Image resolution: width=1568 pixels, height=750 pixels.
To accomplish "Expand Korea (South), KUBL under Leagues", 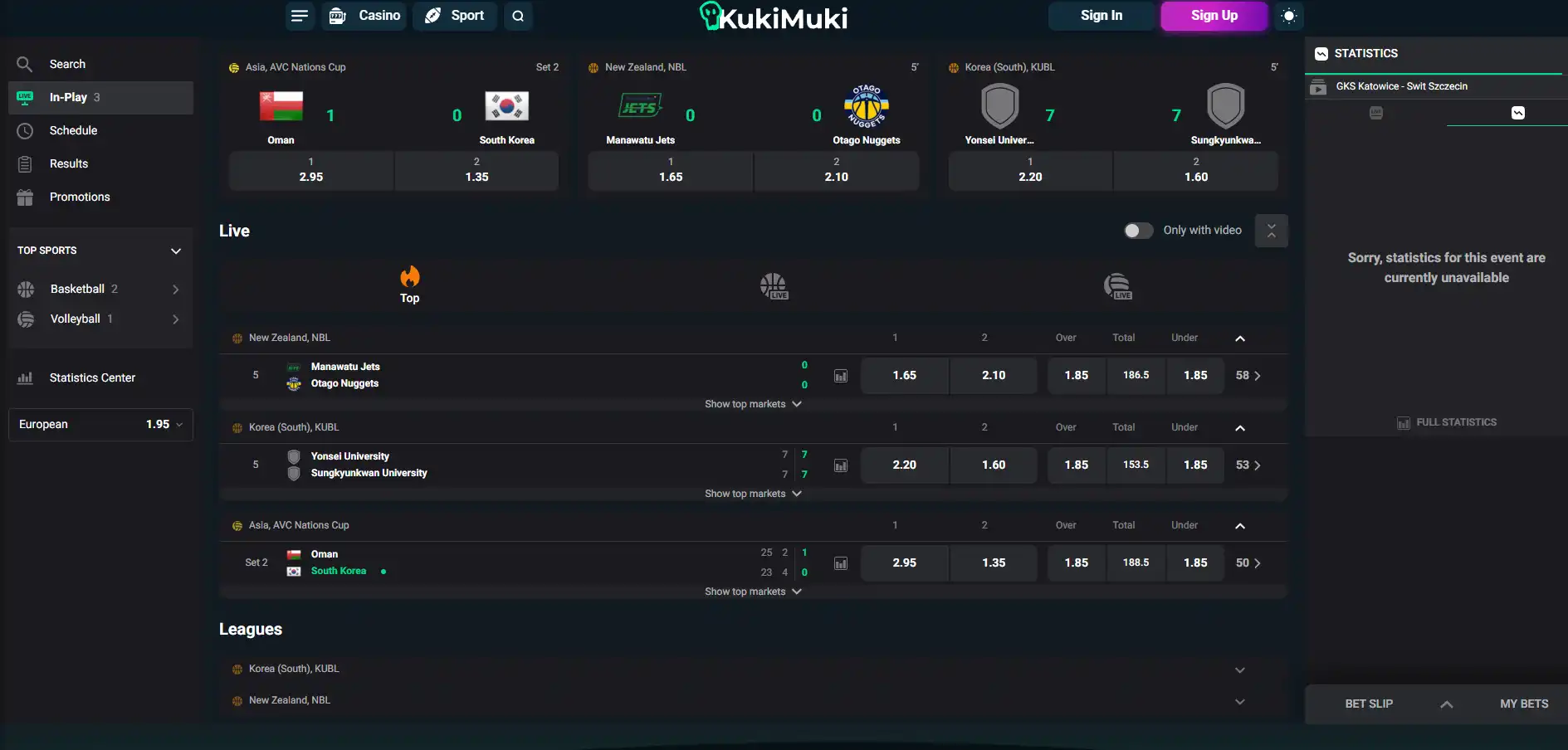I will (x=1240, y=670).
